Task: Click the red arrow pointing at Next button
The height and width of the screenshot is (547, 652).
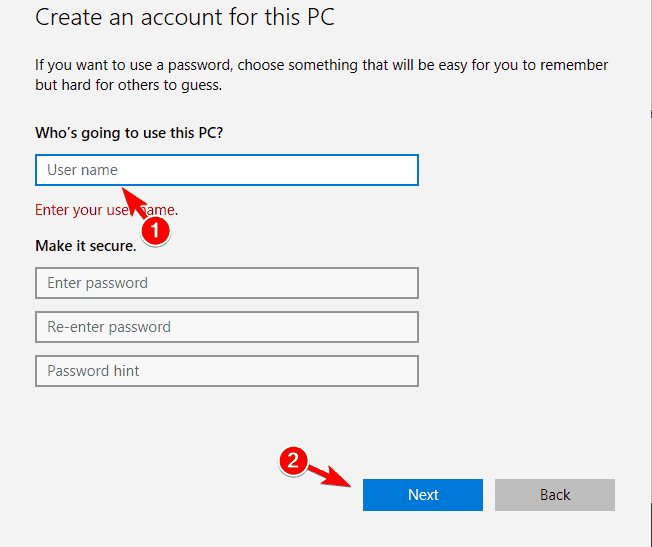Action: (331, 477)
